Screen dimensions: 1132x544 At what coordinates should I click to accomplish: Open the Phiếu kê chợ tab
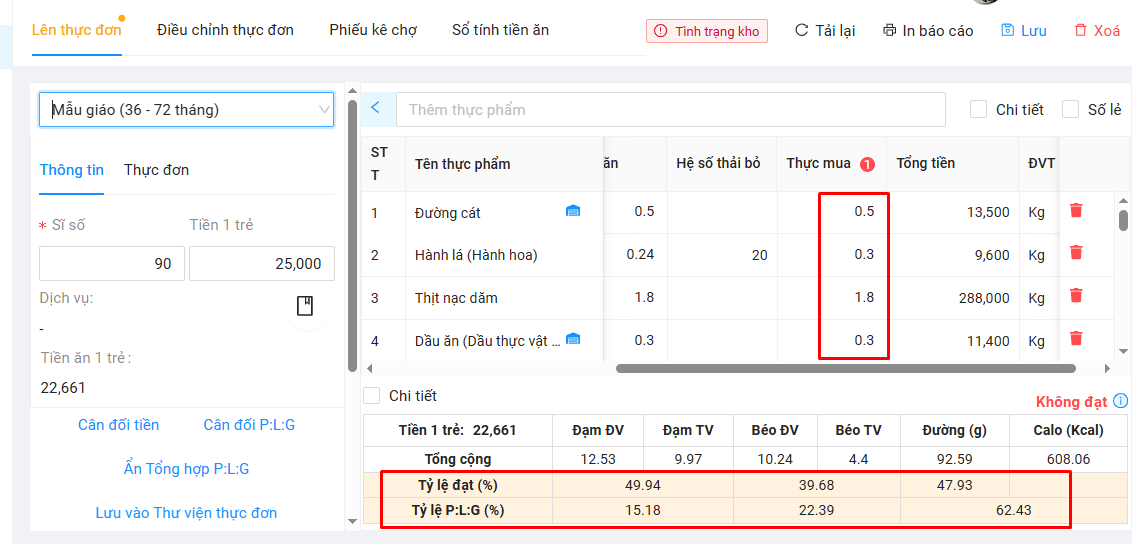click(373, 30)
